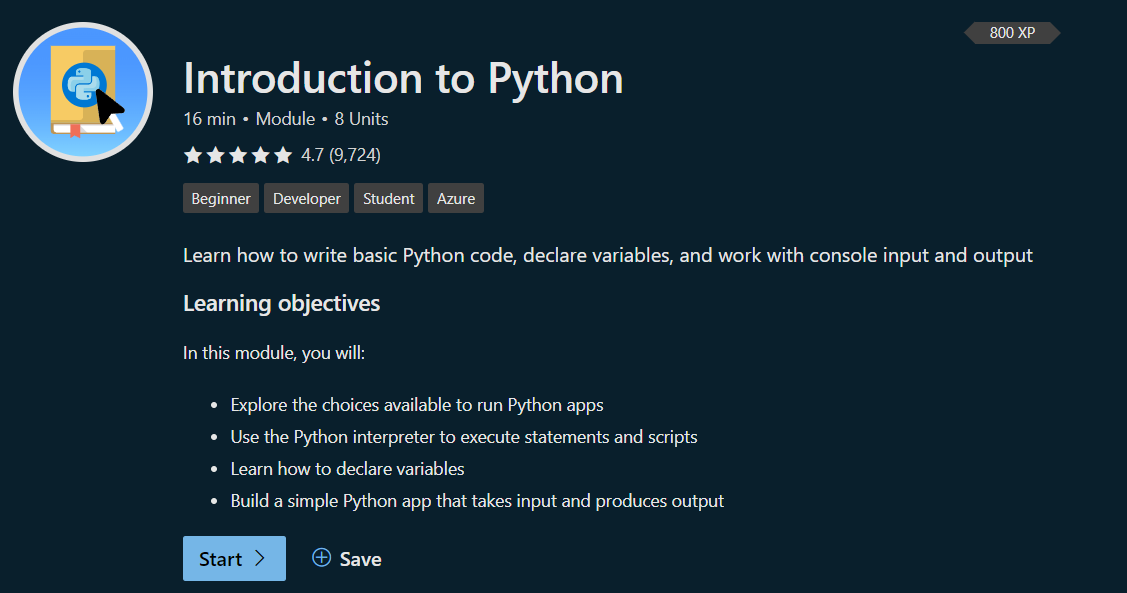The width and height of the screenshot is (1127, 593).
Task: Click the fourth rating star
Action: click(x=260, y=155)
